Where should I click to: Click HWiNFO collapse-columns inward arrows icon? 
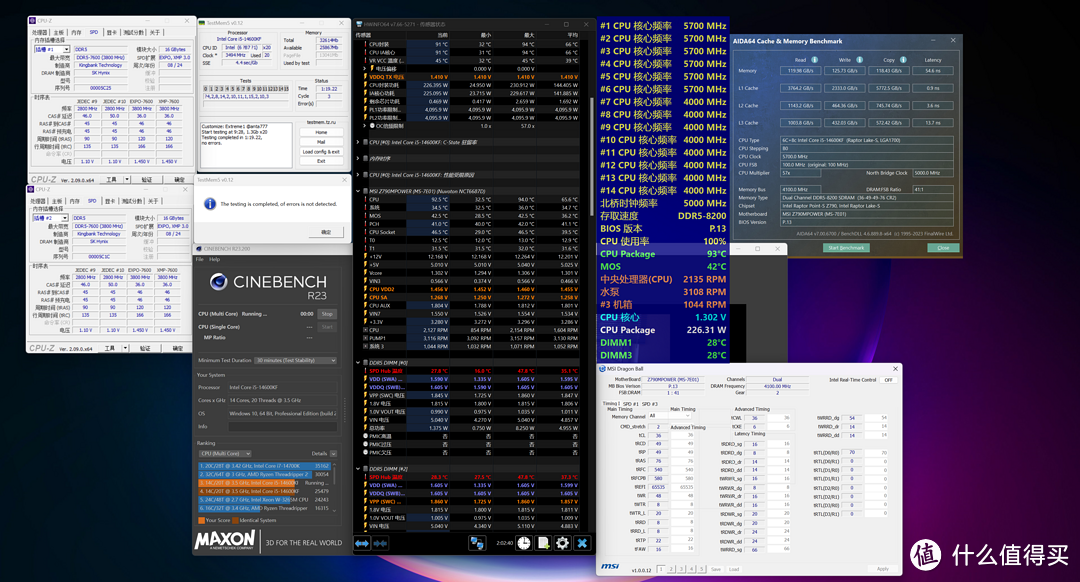(x=380, y=543)
